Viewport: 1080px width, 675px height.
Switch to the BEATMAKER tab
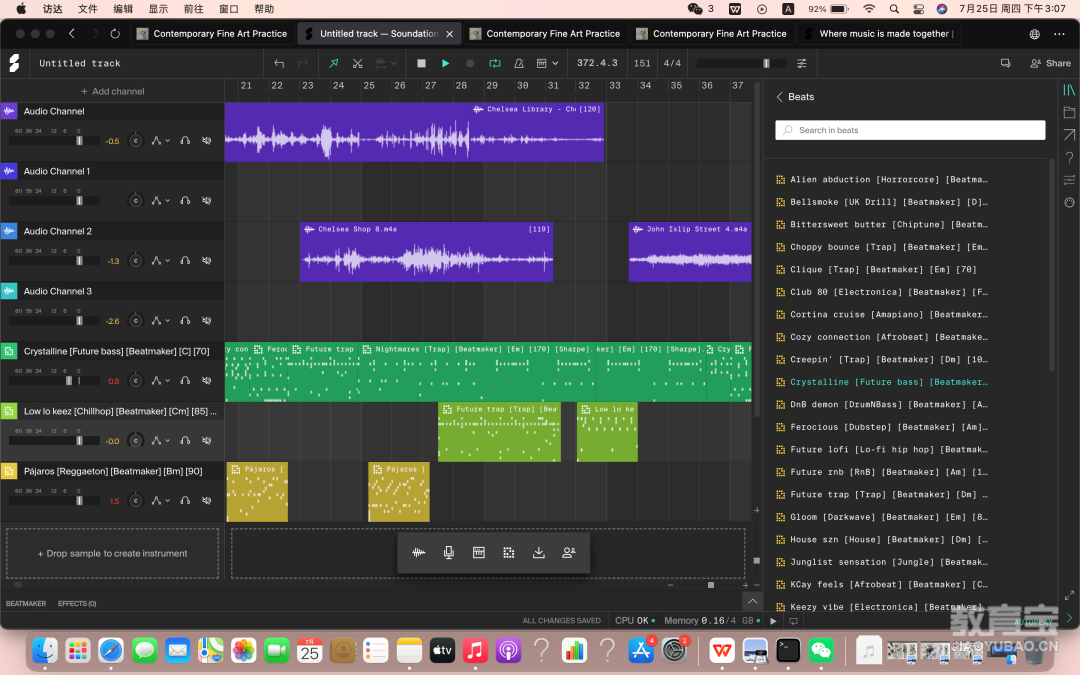coord(26,603)
